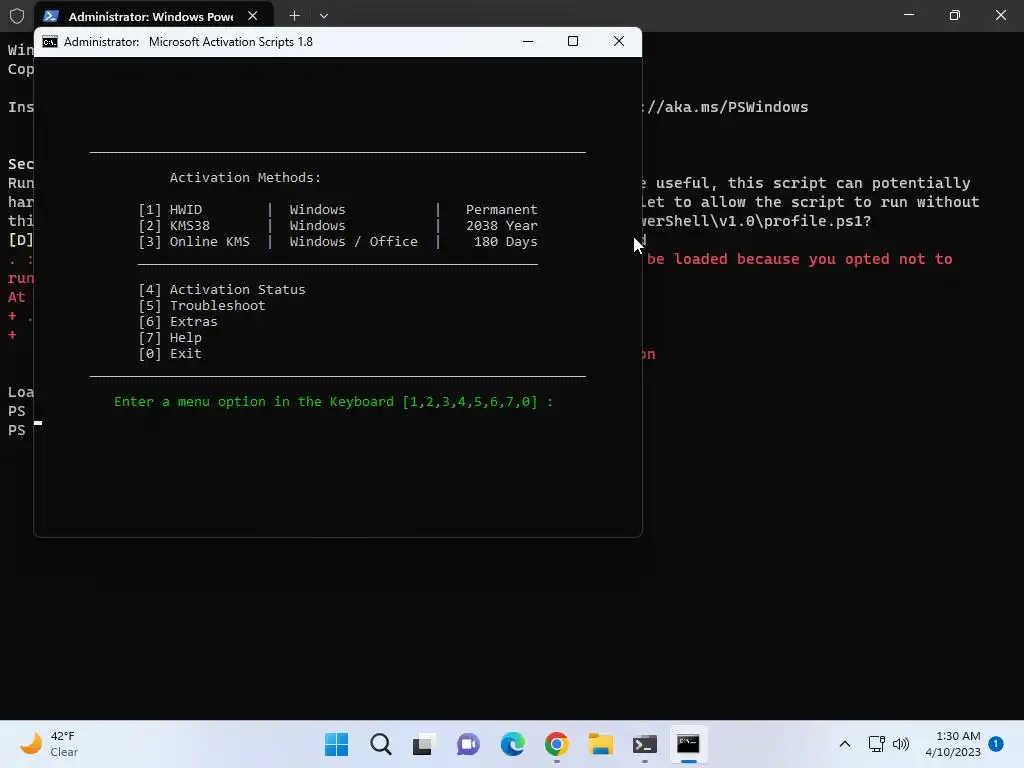Switch to Windows Terminal taskbar icon
1024x768 pixels.
[645, 744]
